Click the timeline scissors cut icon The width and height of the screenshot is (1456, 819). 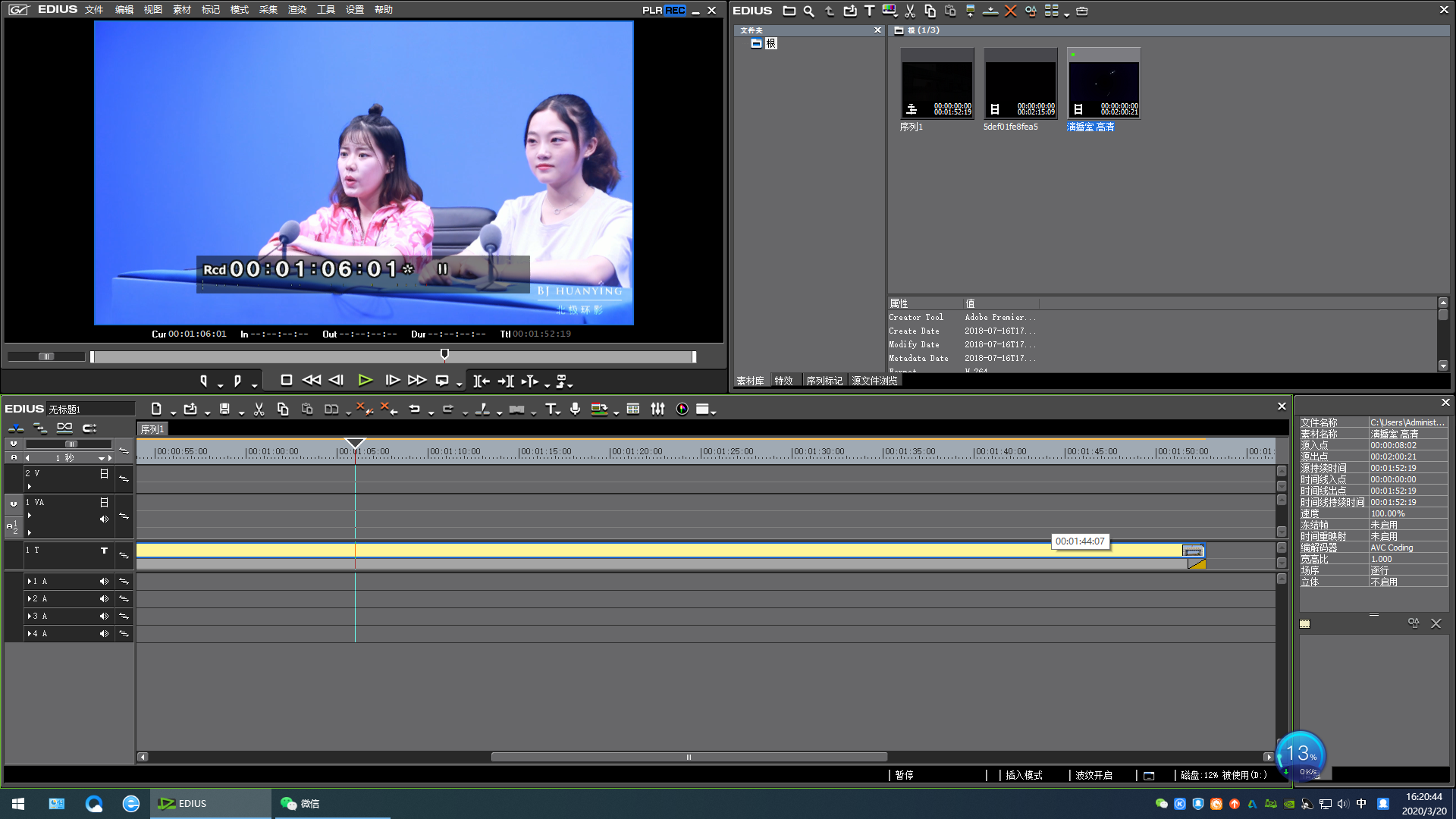pyautogui.click(x=259, y=409)
